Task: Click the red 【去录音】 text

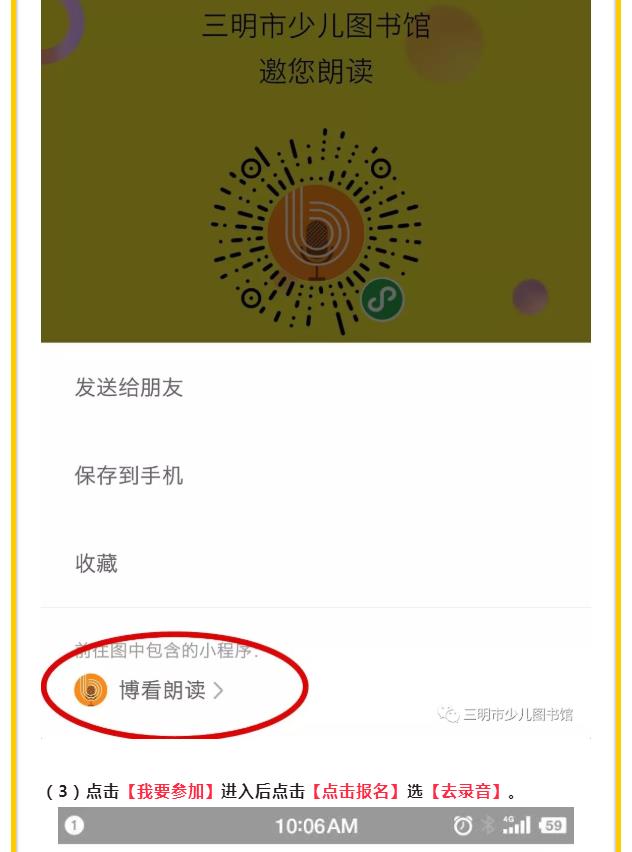Action: pyautogui.click(x=466, y=791)
